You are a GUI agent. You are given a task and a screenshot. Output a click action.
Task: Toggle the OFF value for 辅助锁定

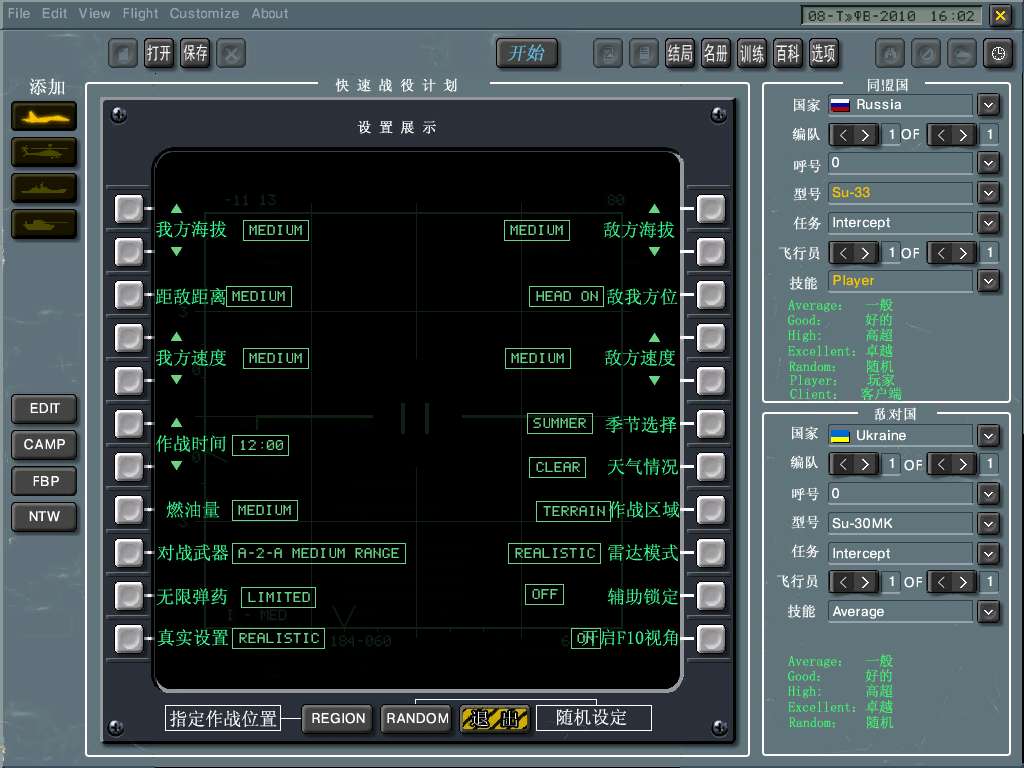[x=544, y=594]
